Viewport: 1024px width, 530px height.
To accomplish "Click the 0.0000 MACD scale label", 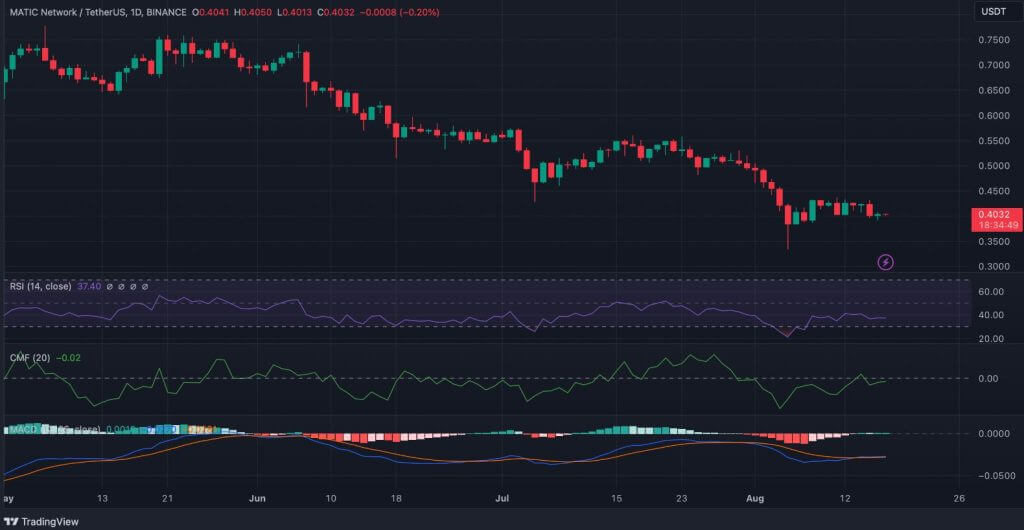I will [x=994, y=433].
